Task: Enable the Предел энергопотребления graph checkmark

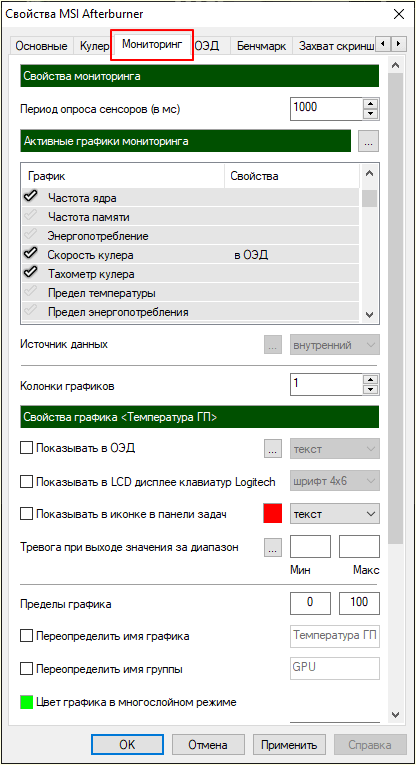Action: (30, 311)
